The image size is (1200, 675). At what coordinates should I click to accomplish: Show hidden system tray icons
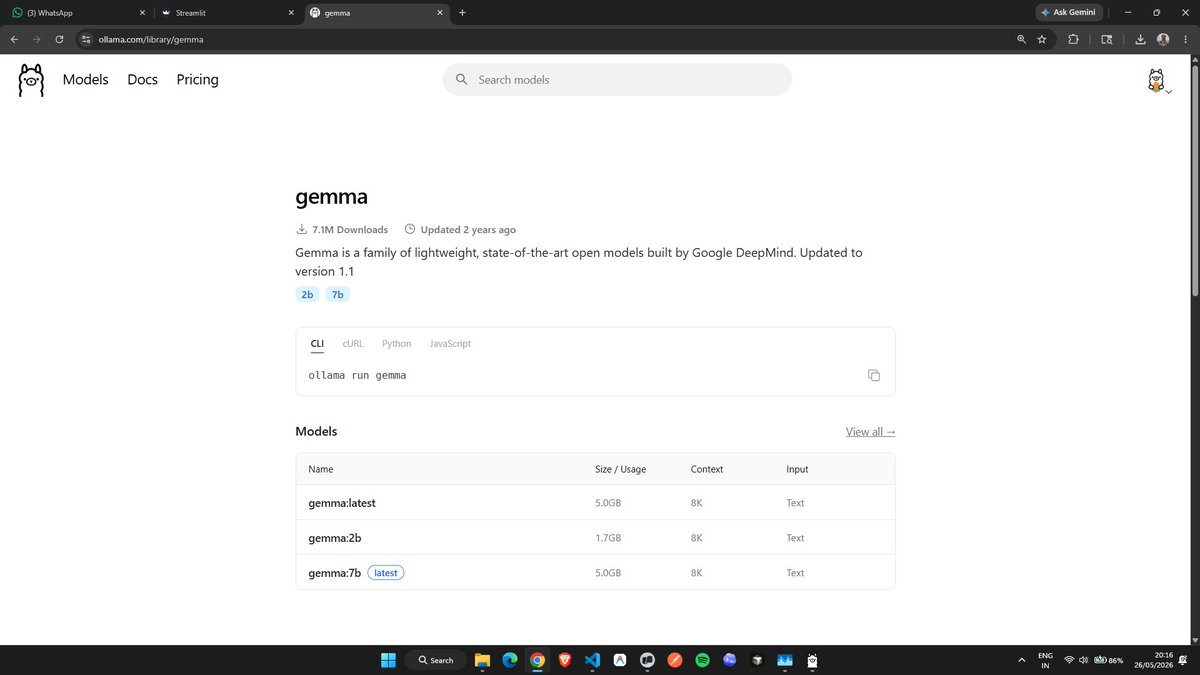click(1021, 660)
